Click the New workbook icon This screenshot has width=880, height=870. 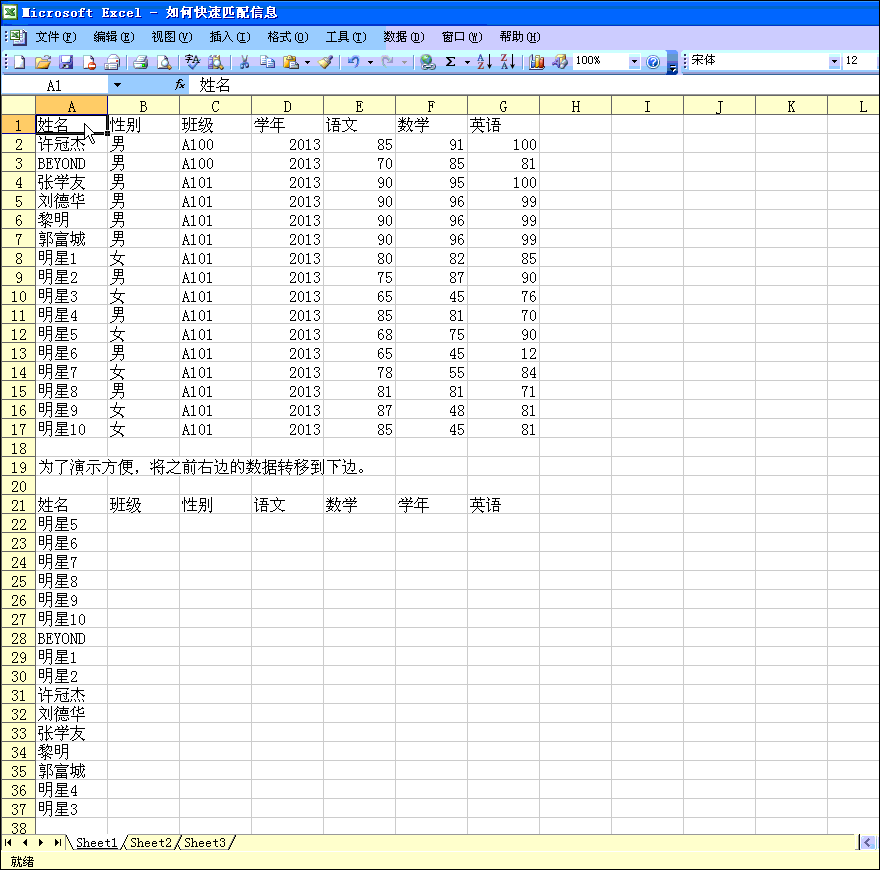(19, 62)
